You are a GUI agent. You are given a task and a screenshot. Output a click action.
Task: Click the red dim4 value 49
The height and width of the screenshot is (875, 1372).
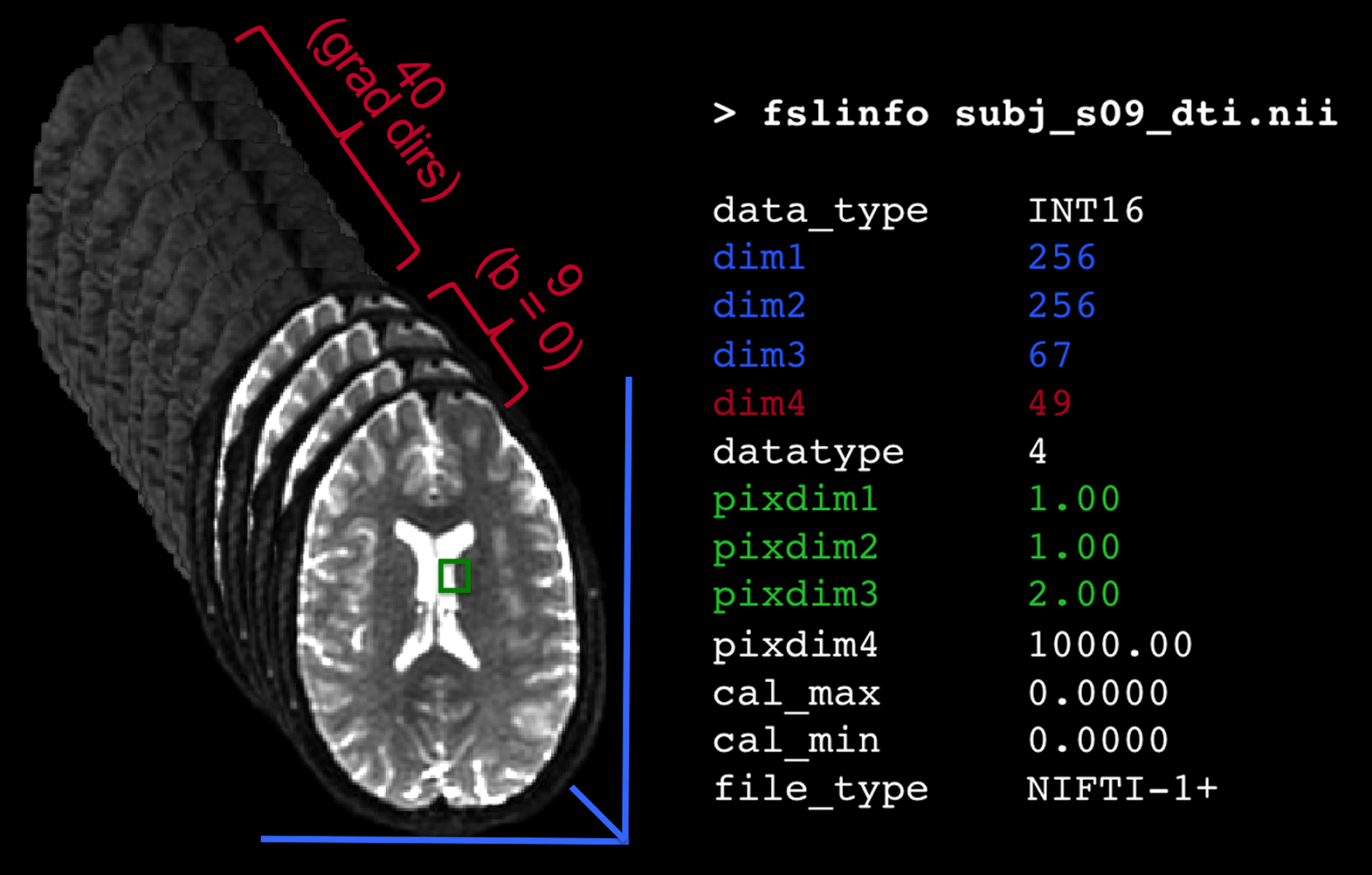click(x=1053, y=404)
